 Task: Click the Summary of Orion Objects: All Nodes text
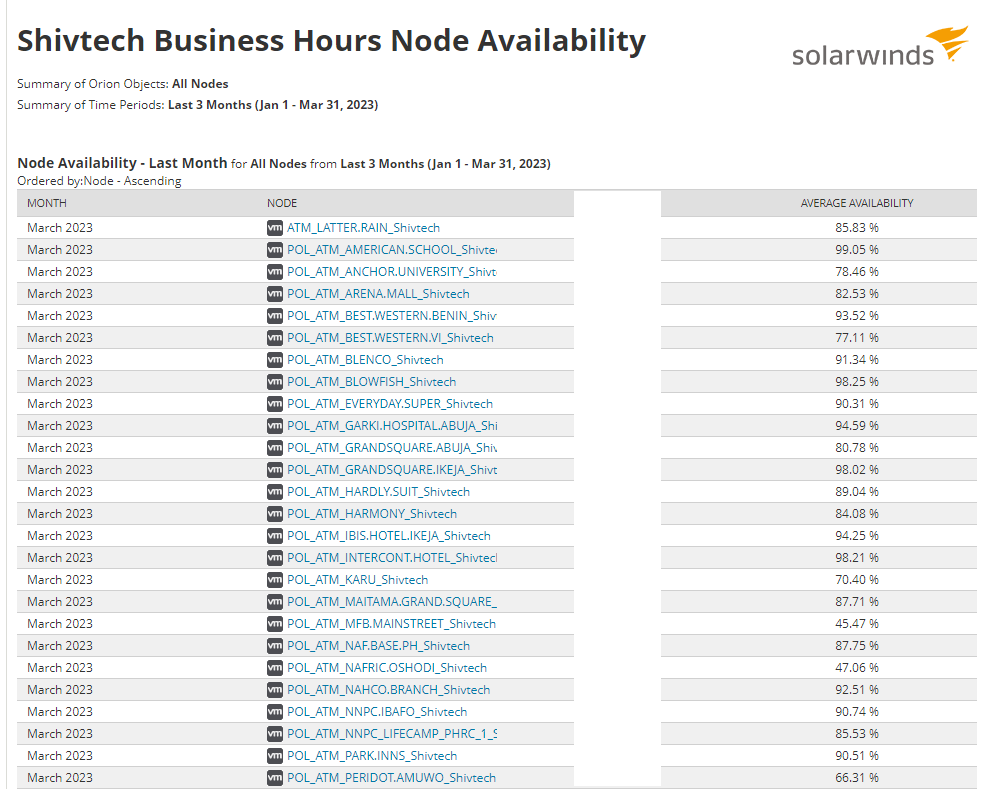(122, 83)
